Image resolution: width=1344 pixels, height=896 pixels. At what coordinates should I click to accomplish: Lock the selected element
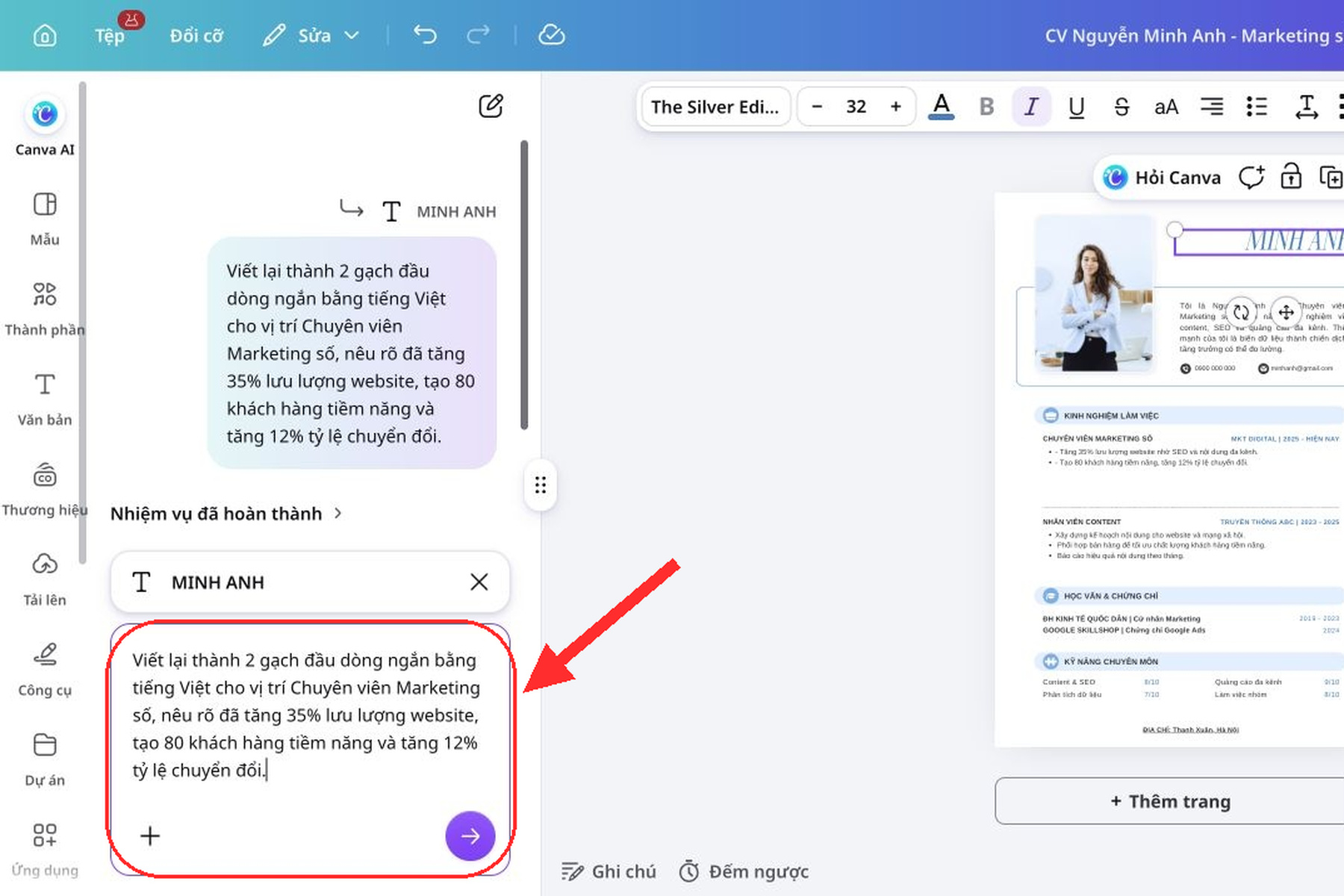[1291, 178]
